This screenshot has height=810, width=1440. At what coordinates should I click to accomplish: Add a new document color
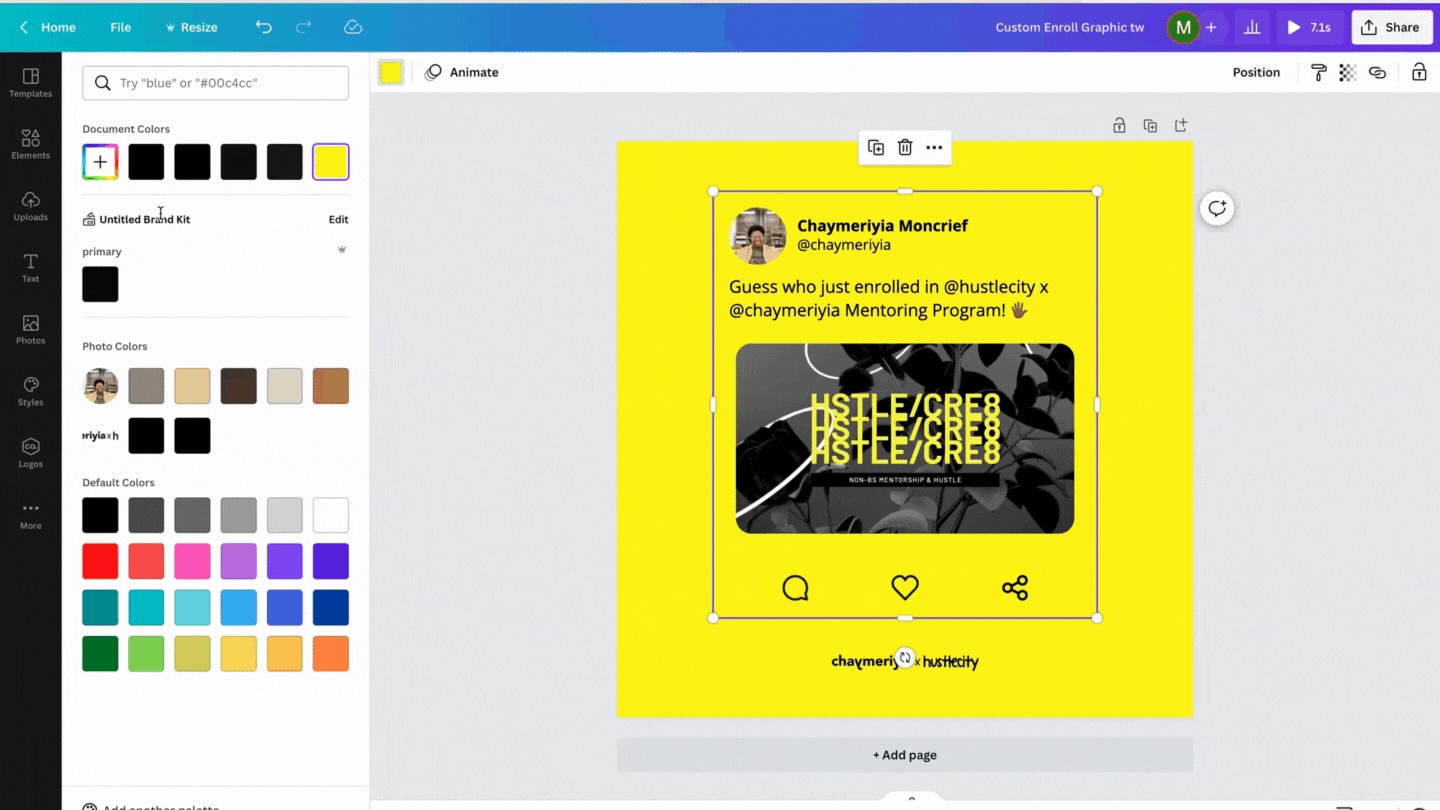pyautogui.click(x=100, y=162)
